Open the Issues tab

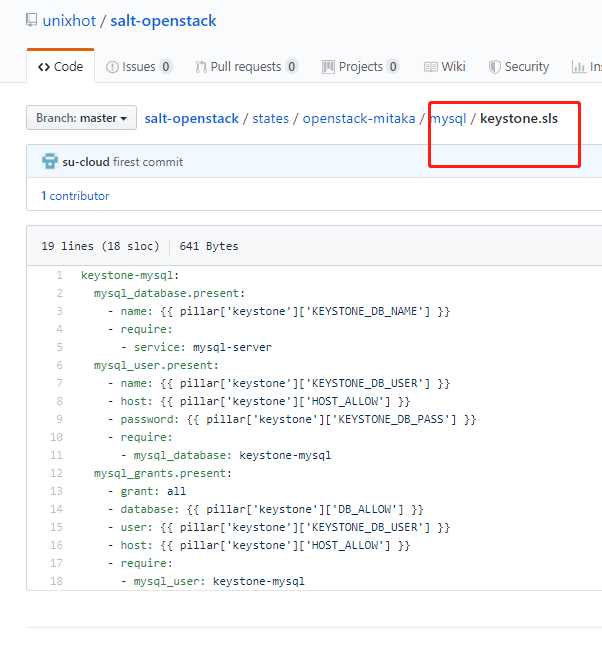[x=138, y=66]
